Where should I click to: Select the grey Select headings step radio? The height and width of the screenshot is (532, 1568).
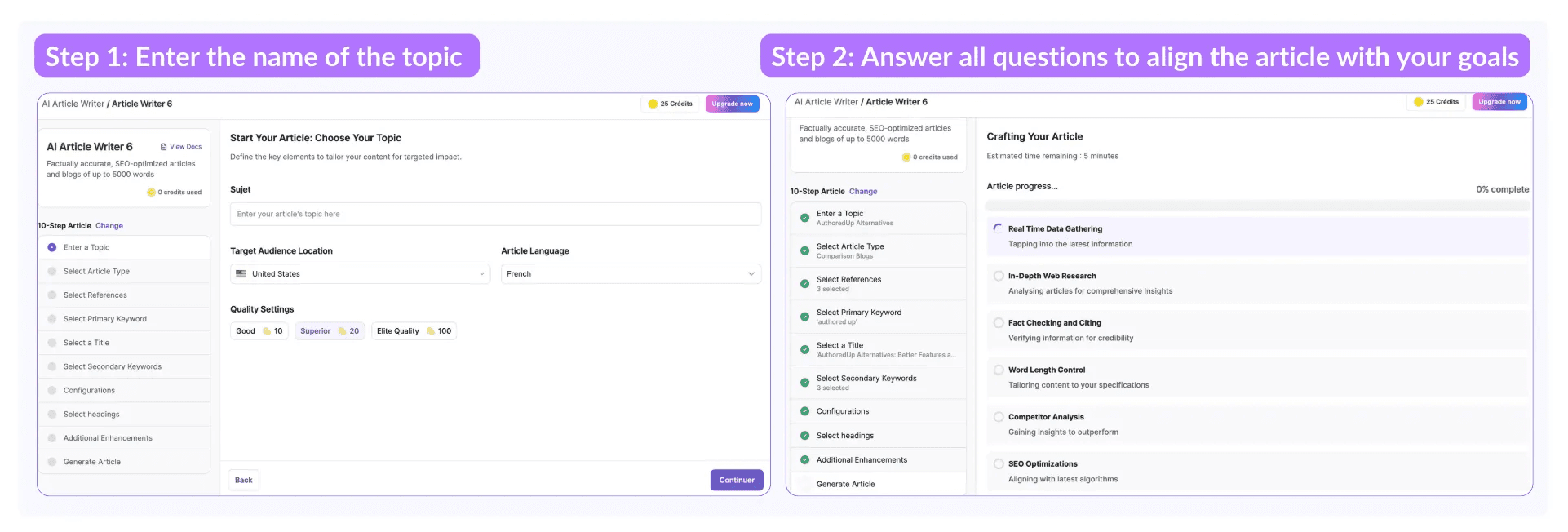click(52, 415)
